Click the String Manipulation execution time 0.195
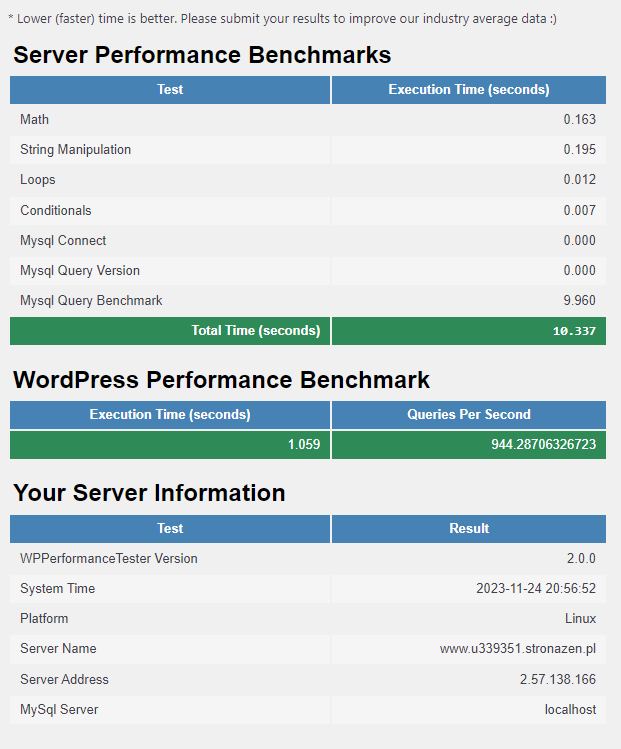 tap(579, 149)
